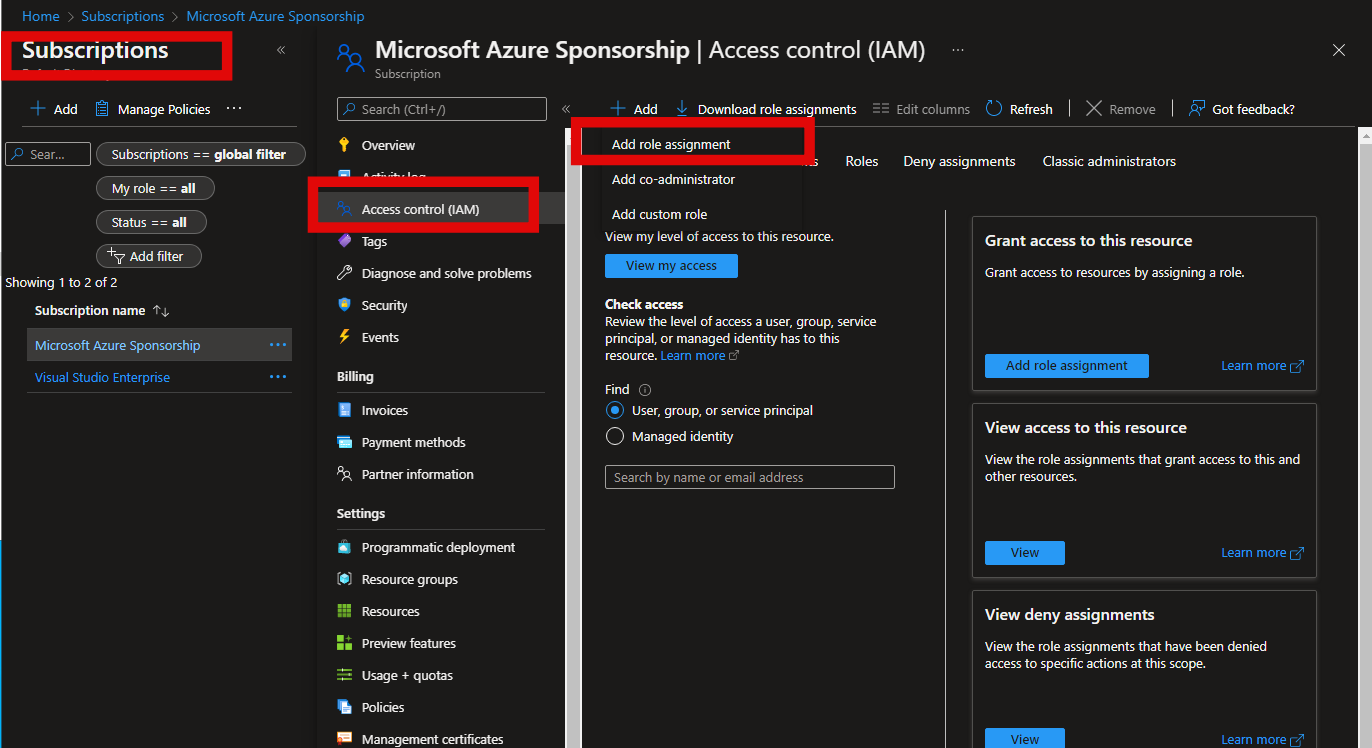Click the Search by name or email field
The image size is (1372, 748).
(750, 477)
